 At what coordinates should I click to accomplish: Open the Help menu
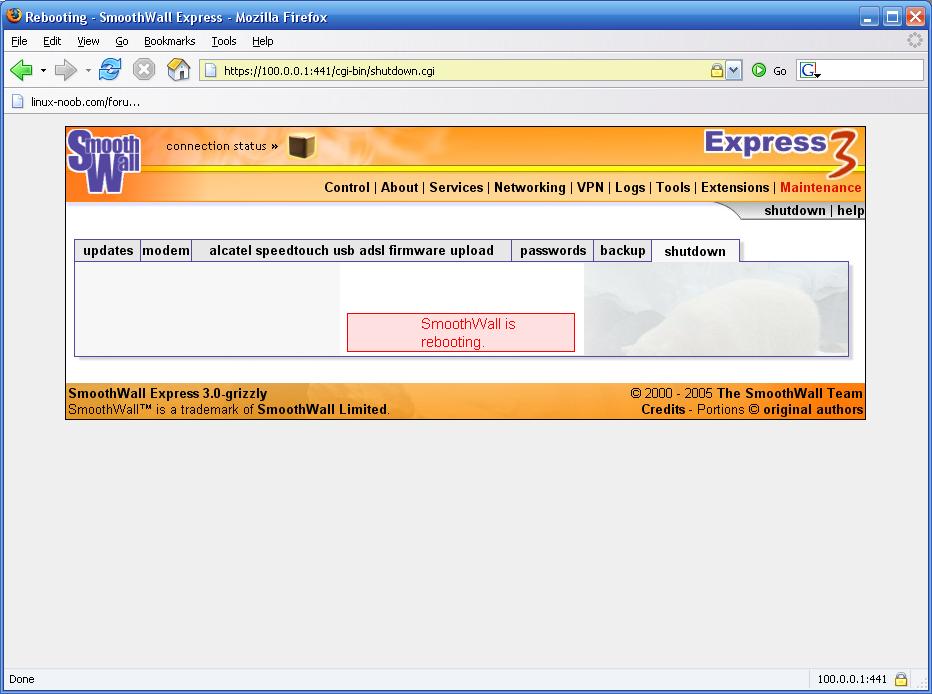click(262, 41)
